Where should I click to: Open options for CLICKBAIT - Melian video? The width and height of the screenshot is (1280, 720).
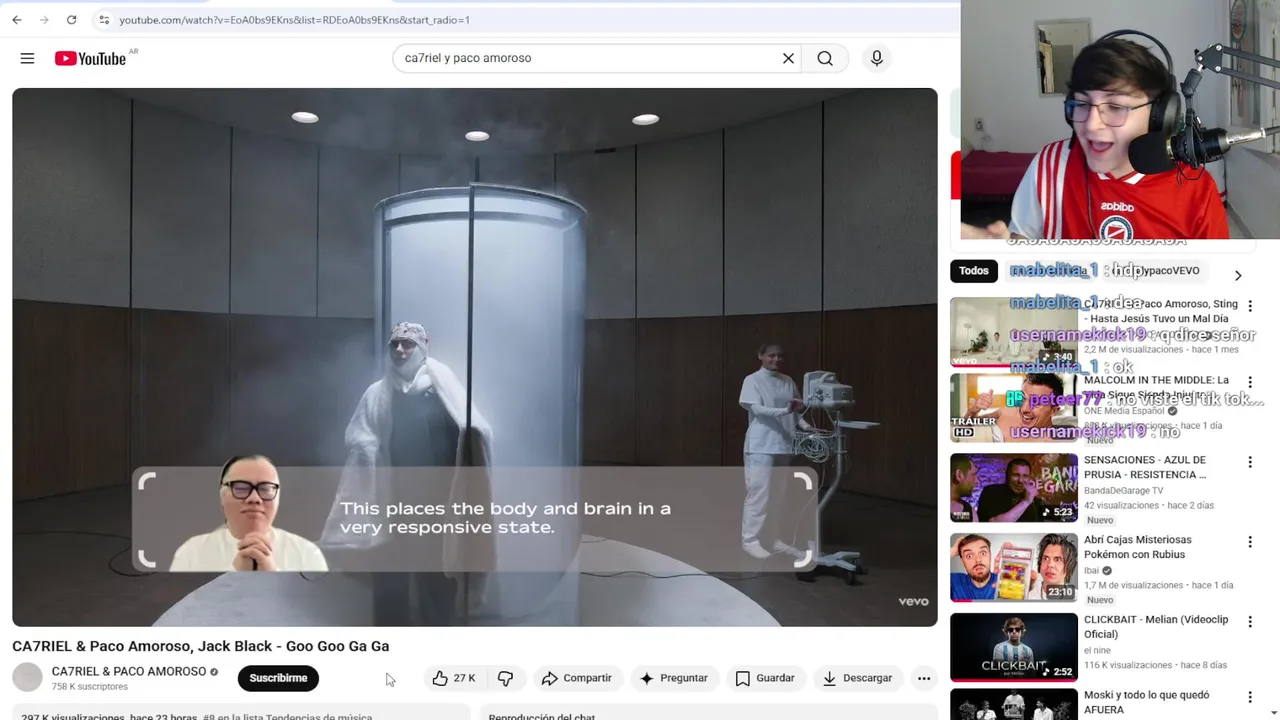(1249, 622)
